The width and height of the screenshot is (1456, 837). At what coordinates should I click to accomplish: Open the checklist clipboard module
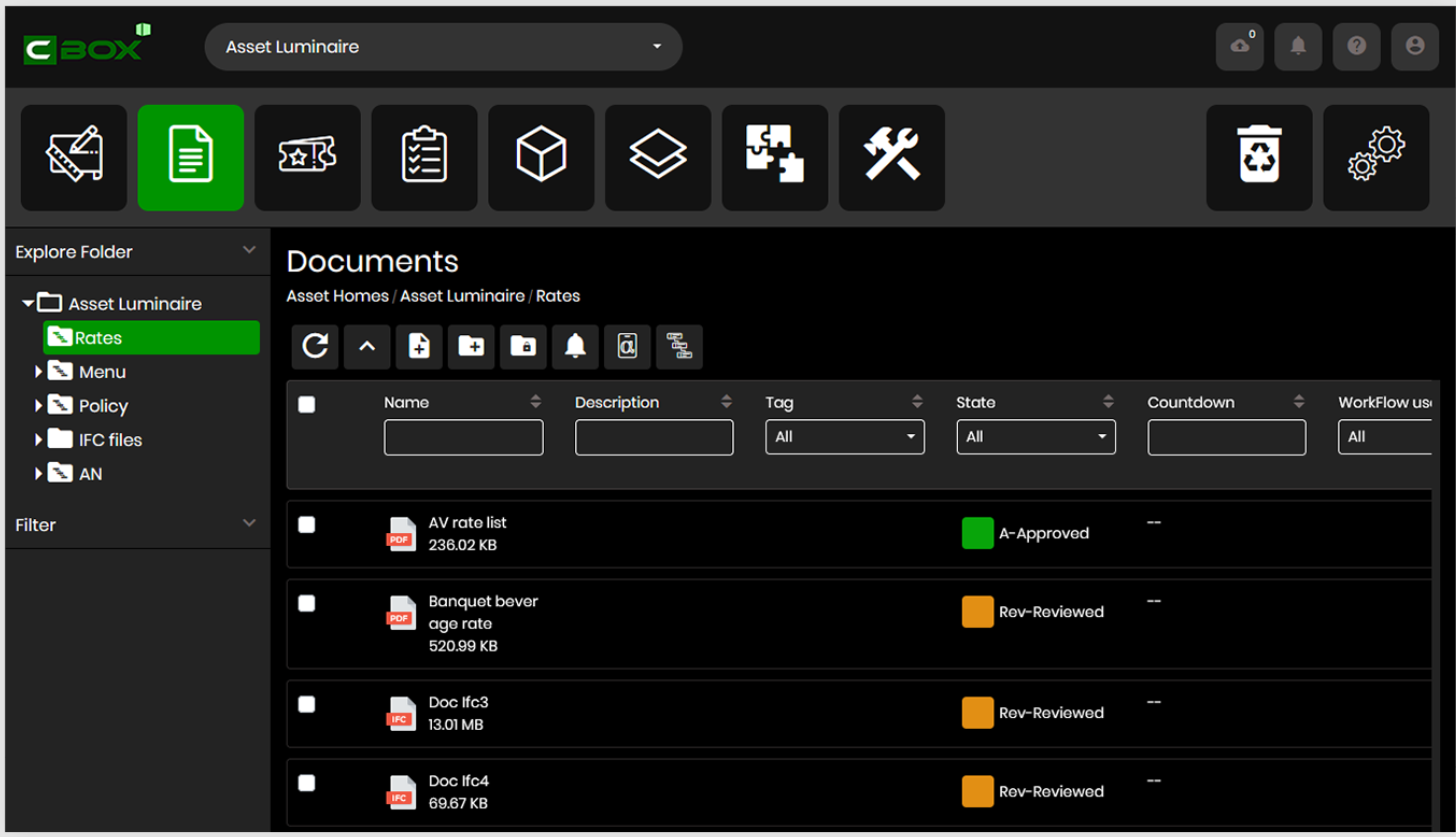point(424,158)
